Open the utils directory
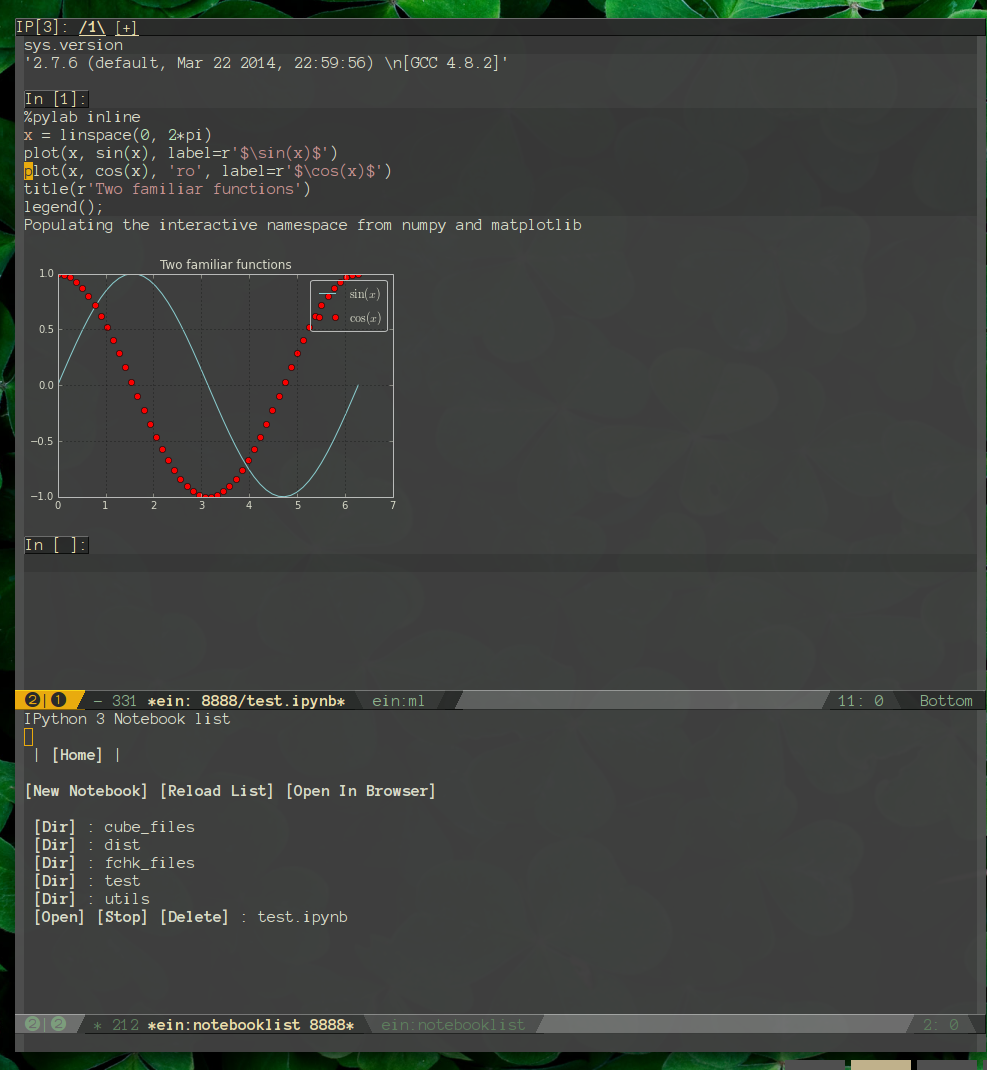The image size is (987, 1070). pyautogui.click(x=127, y=899)
